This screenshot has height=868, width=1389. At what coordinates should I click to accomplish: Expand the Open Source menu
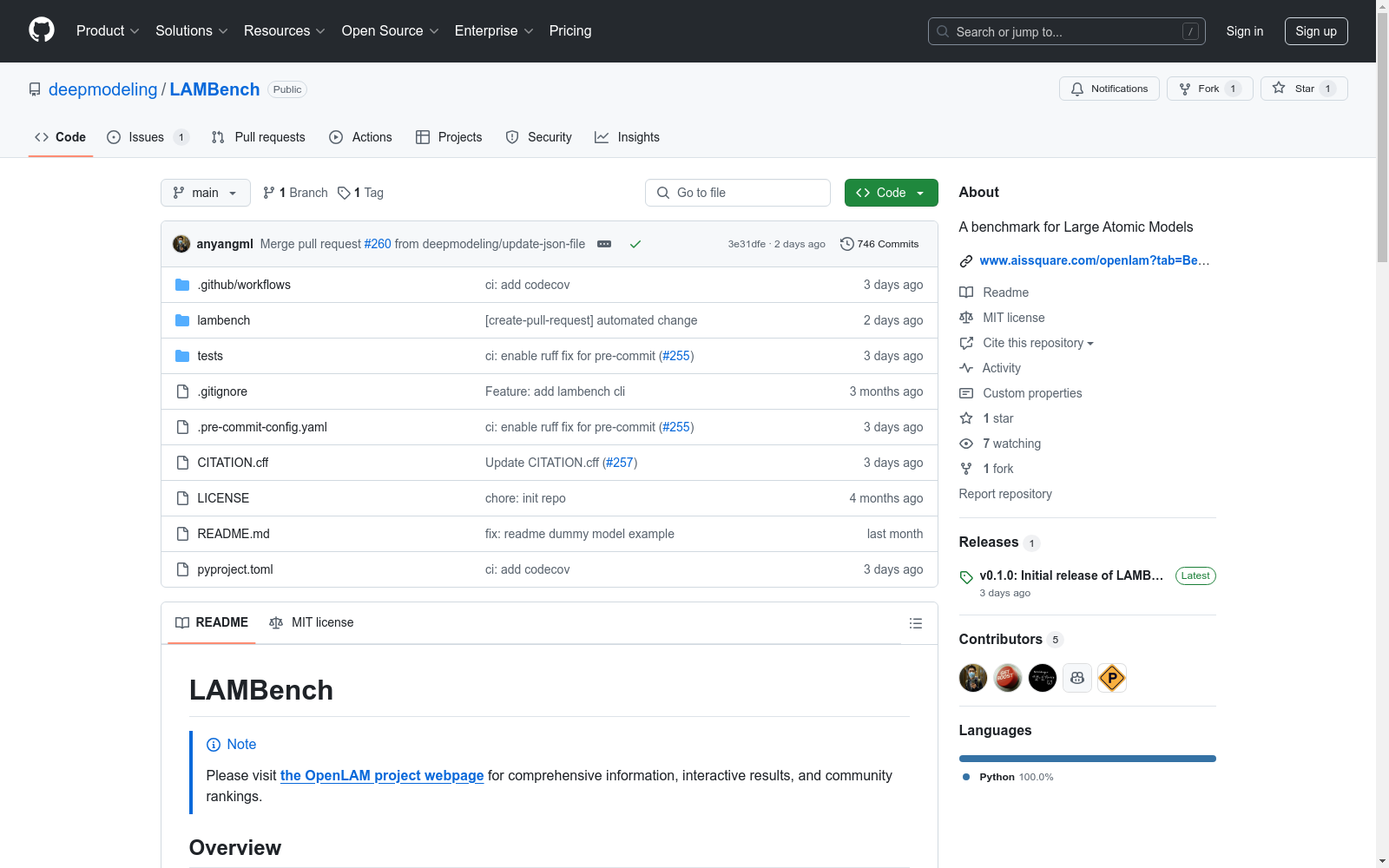(x=391, y=31)
